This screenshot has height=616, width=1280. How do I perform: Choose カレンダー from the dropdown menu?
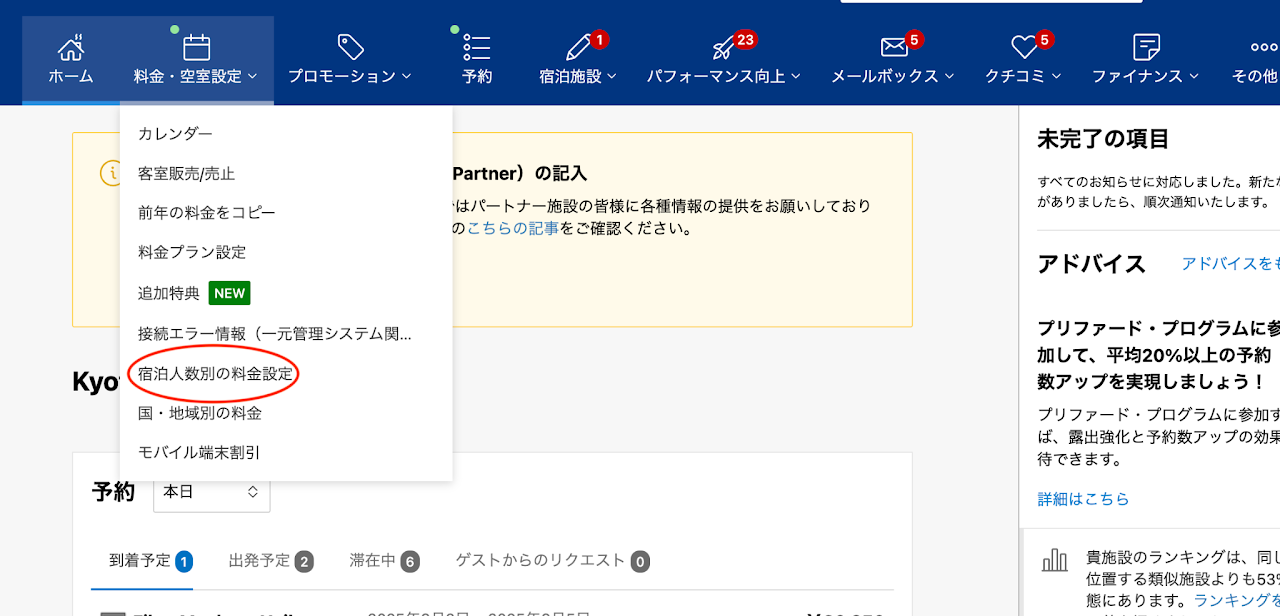tap(175, 133)
